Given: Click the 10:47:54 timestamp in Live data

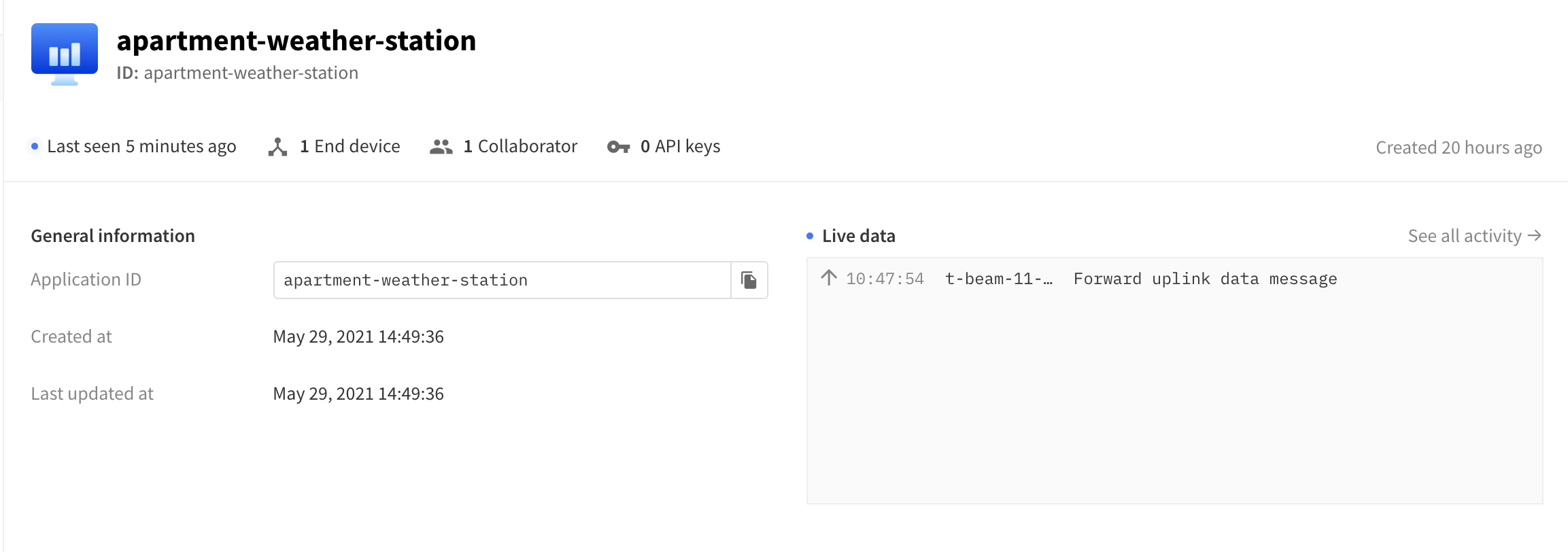Looking at the screenshot, I should (x=885, y=279).
